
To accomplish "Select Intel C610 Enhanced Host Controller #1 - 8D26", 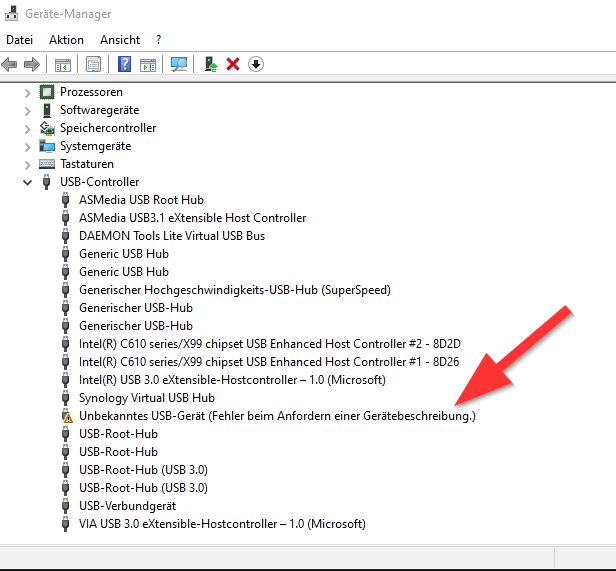I will pos(269,362).
